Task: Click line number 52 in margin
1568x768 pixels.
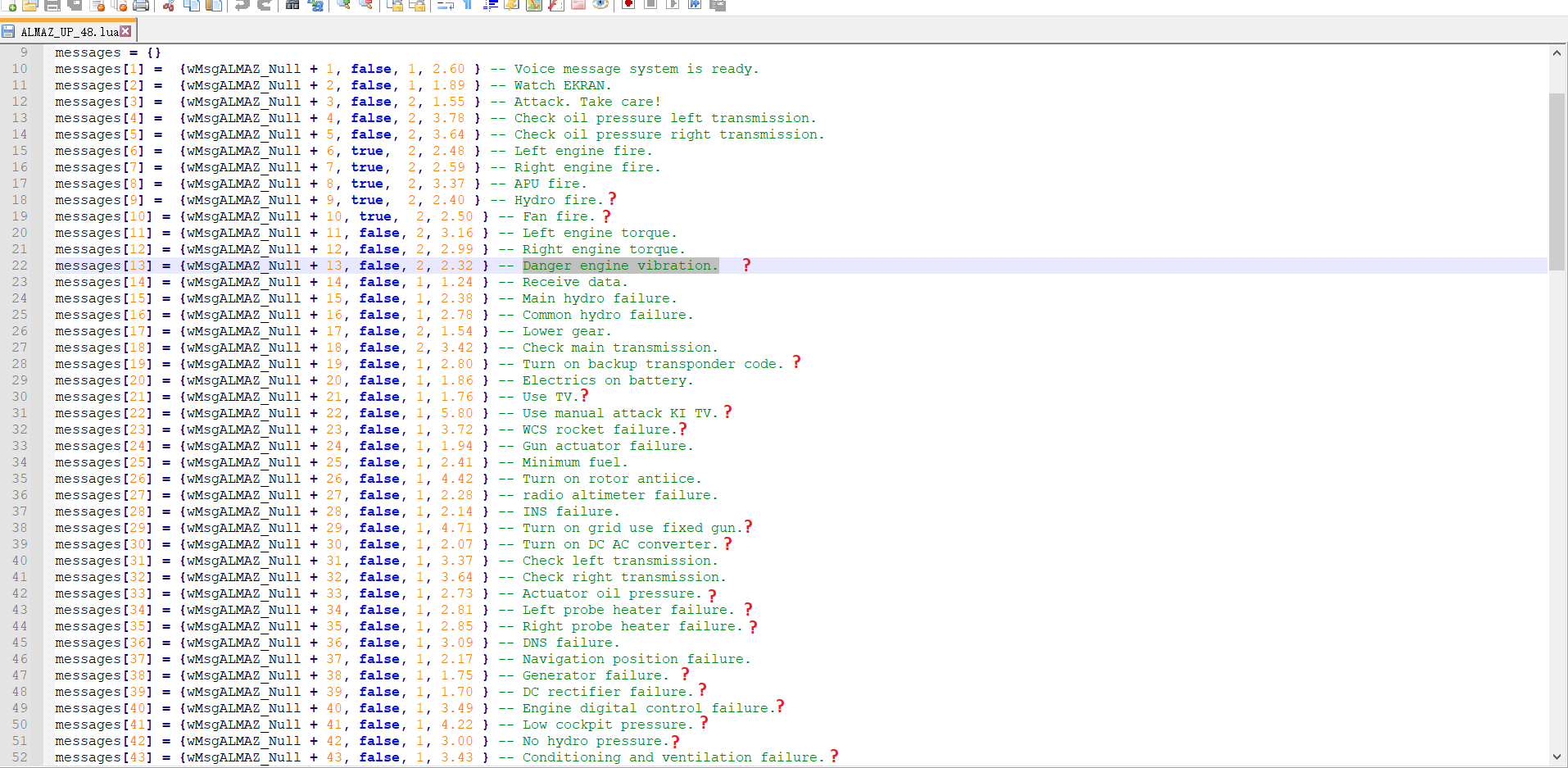Action: (20, 757)
